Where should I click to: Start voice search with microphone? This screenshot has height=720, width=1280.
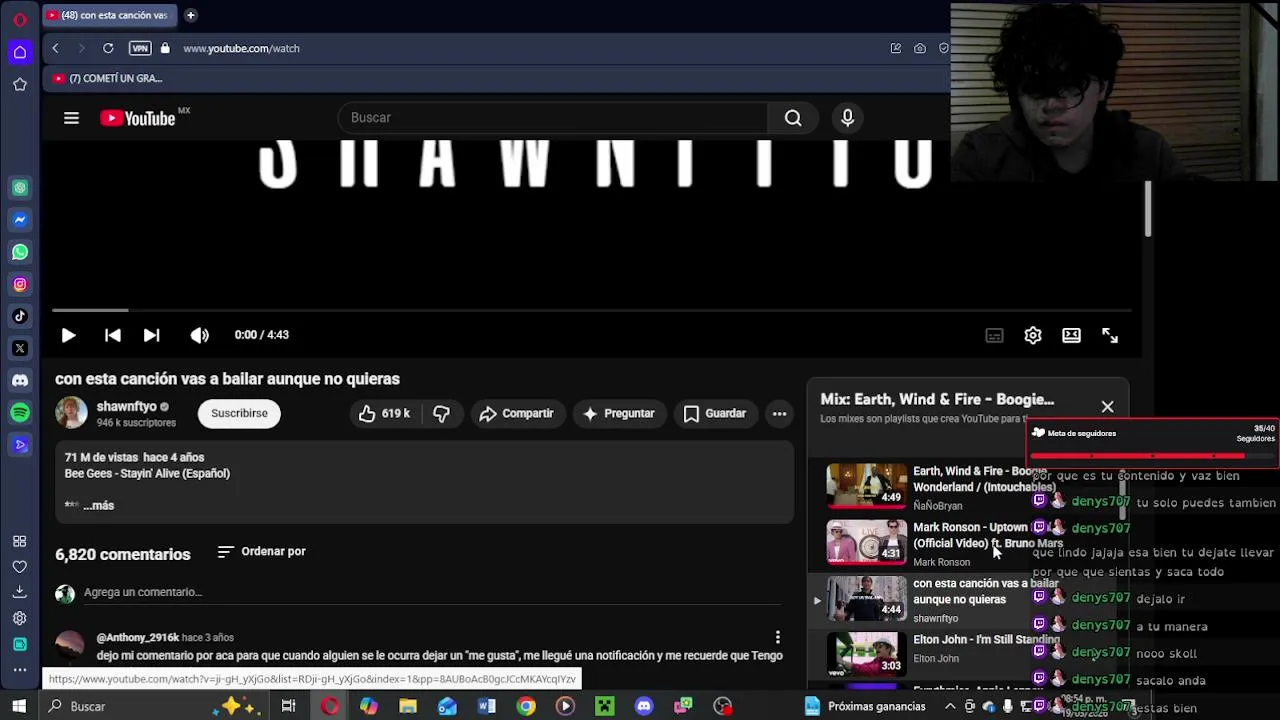(847, 118)
